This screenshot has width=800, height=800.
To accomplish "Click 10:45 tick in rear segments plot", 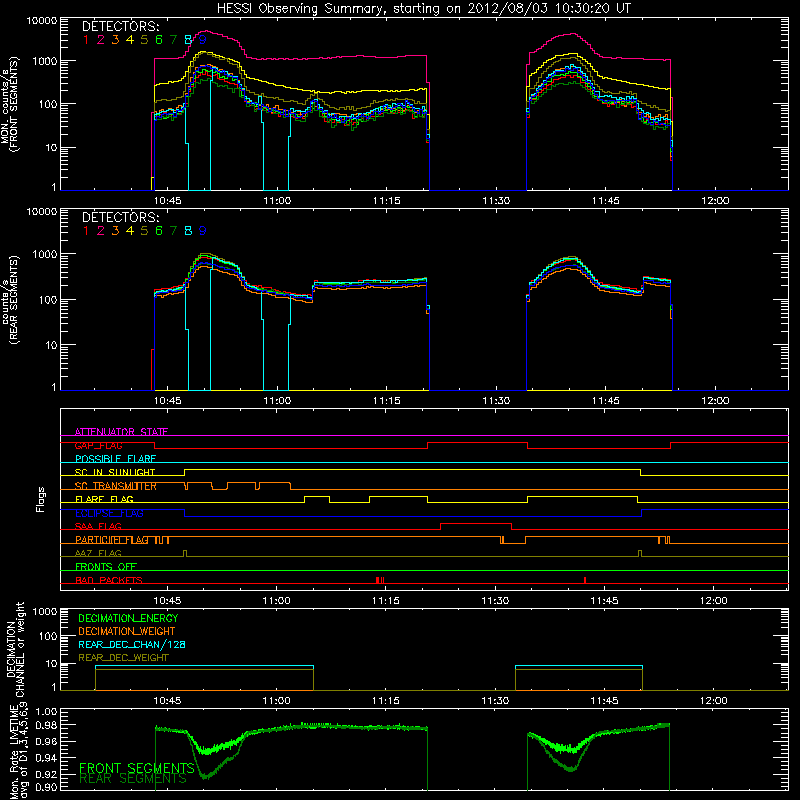I will click(x=167, y=401).
